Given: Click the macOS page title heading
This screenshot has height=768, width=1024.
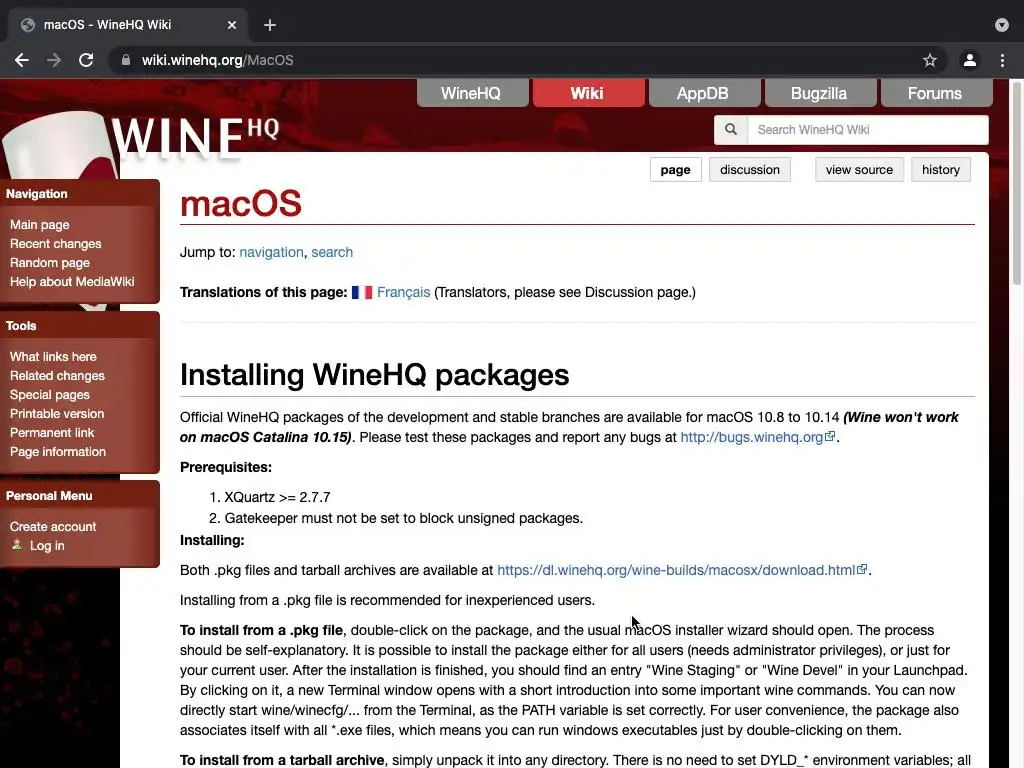Looking at the screenshot, I should tap(241, 204).
